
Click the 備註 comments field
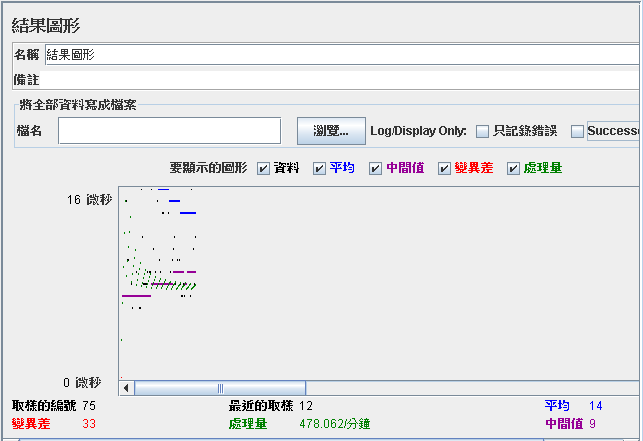[x=340, y=80]
